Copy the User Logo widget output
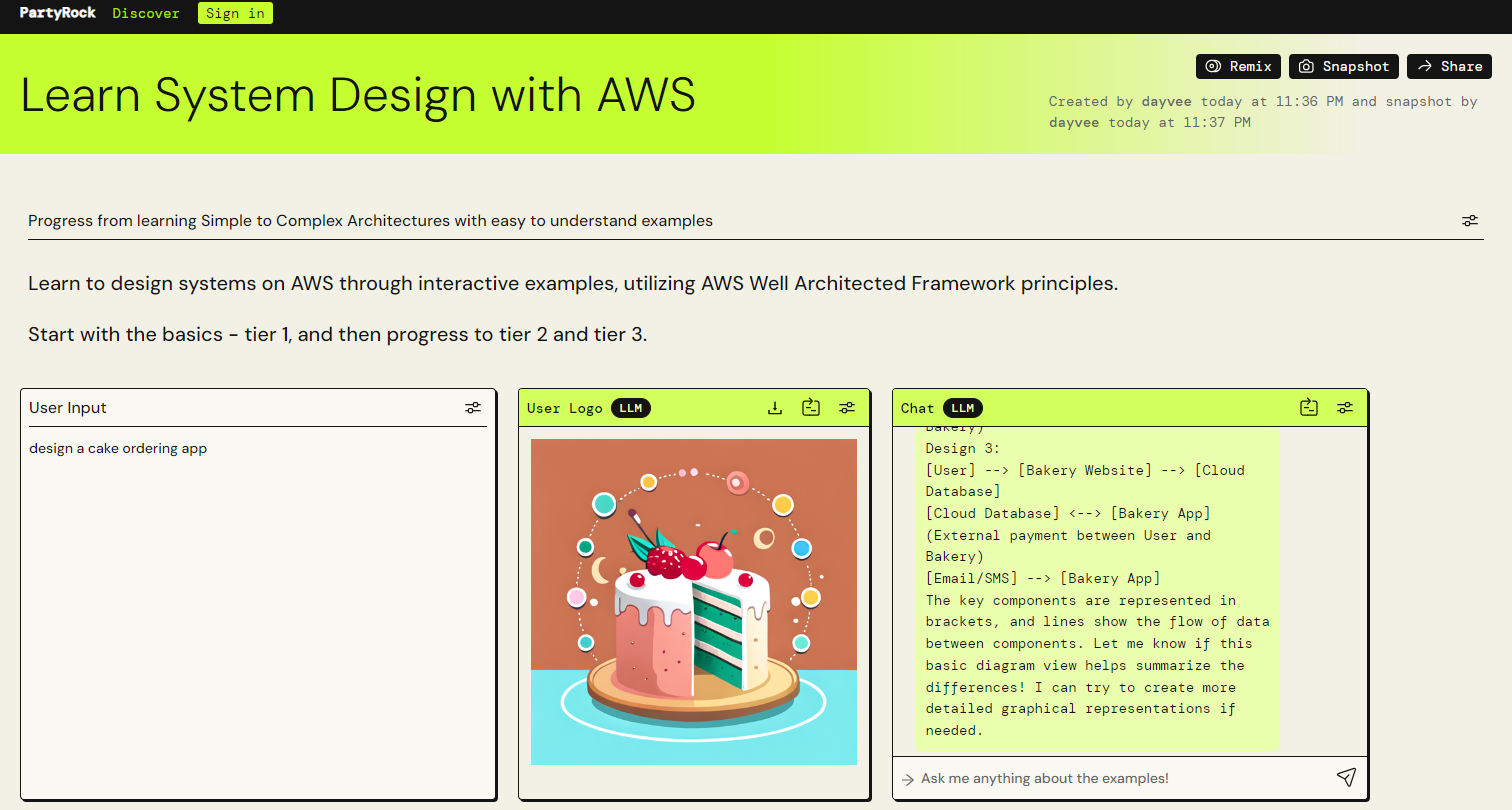The height and width of the screenshot is (810, 1512). pos(811,407)
